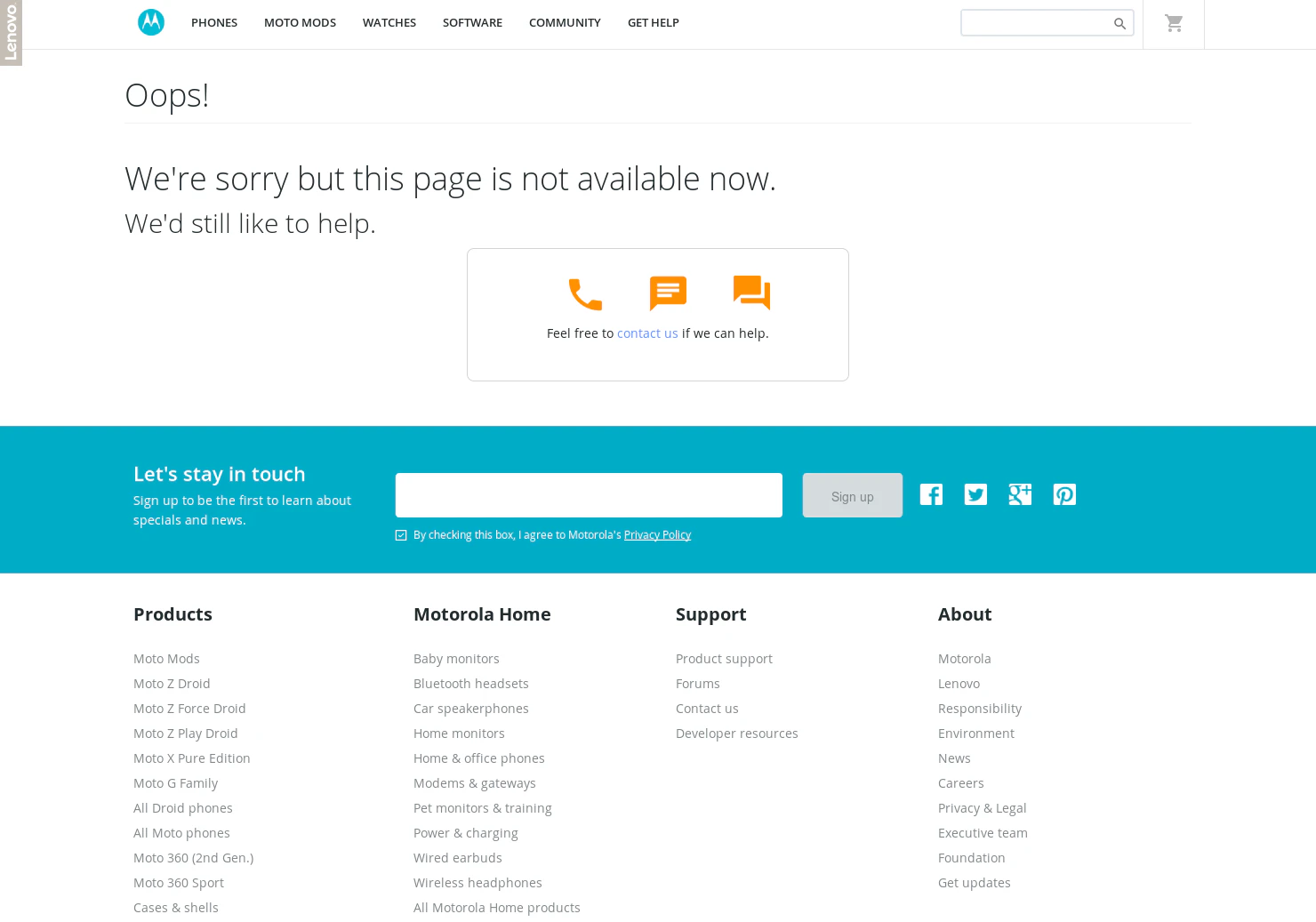Open the shopping cart
Viewport: 1316px width, 922px height.
(1174, 23)
